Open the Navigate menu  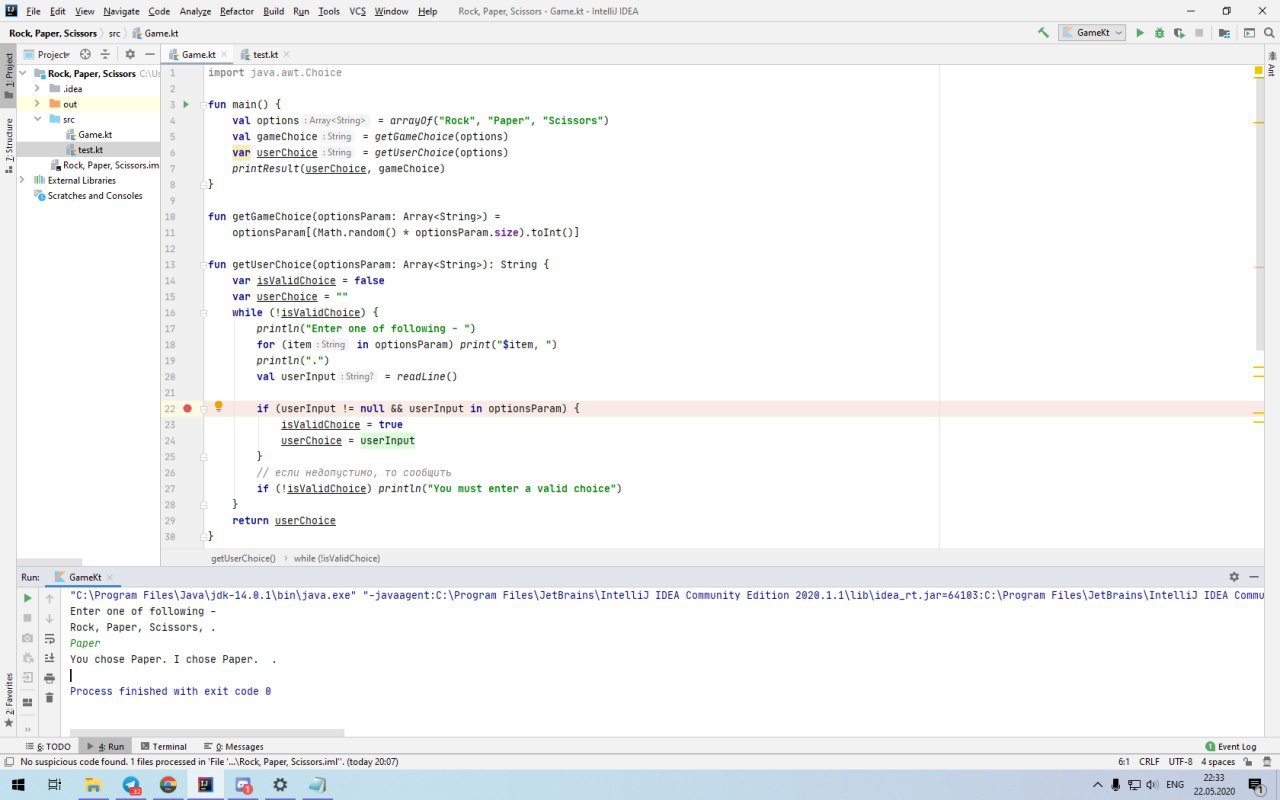[x=121, y=11]
